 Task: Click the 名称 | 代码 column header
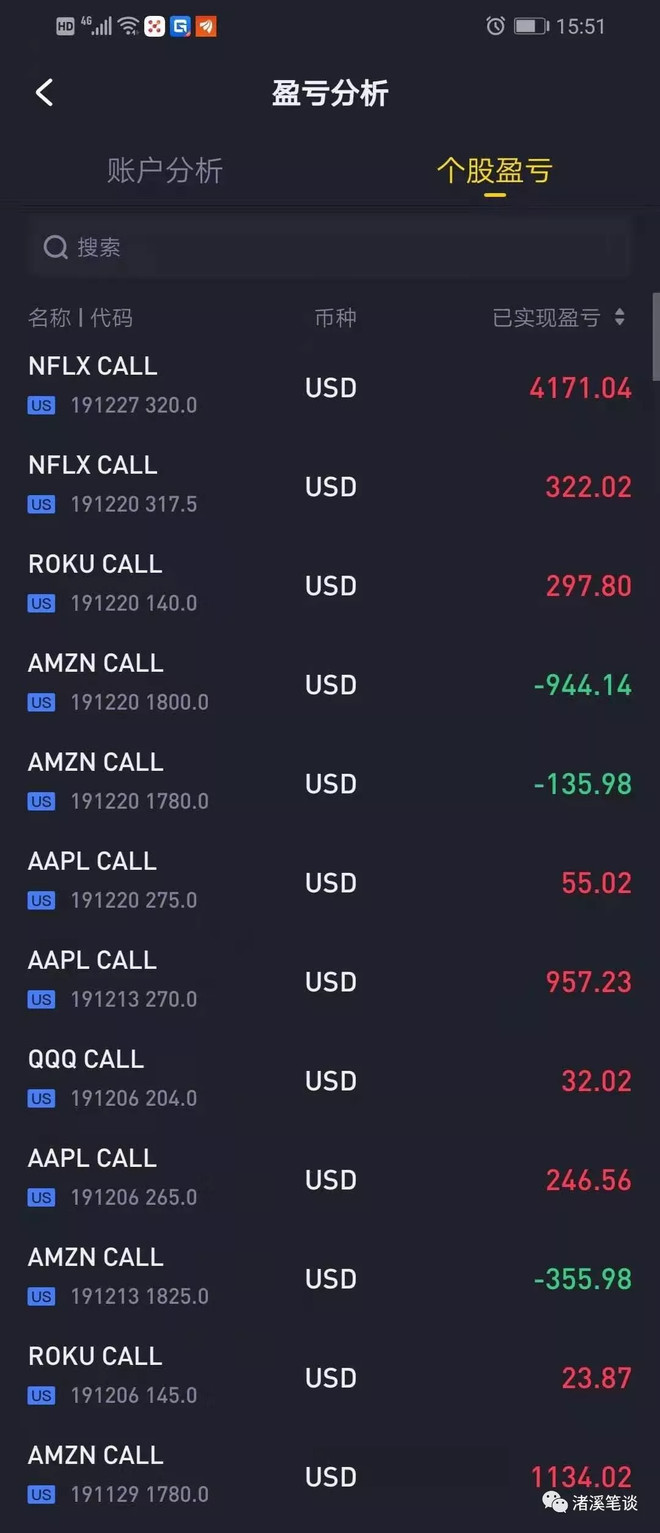[x=80, y=318]
